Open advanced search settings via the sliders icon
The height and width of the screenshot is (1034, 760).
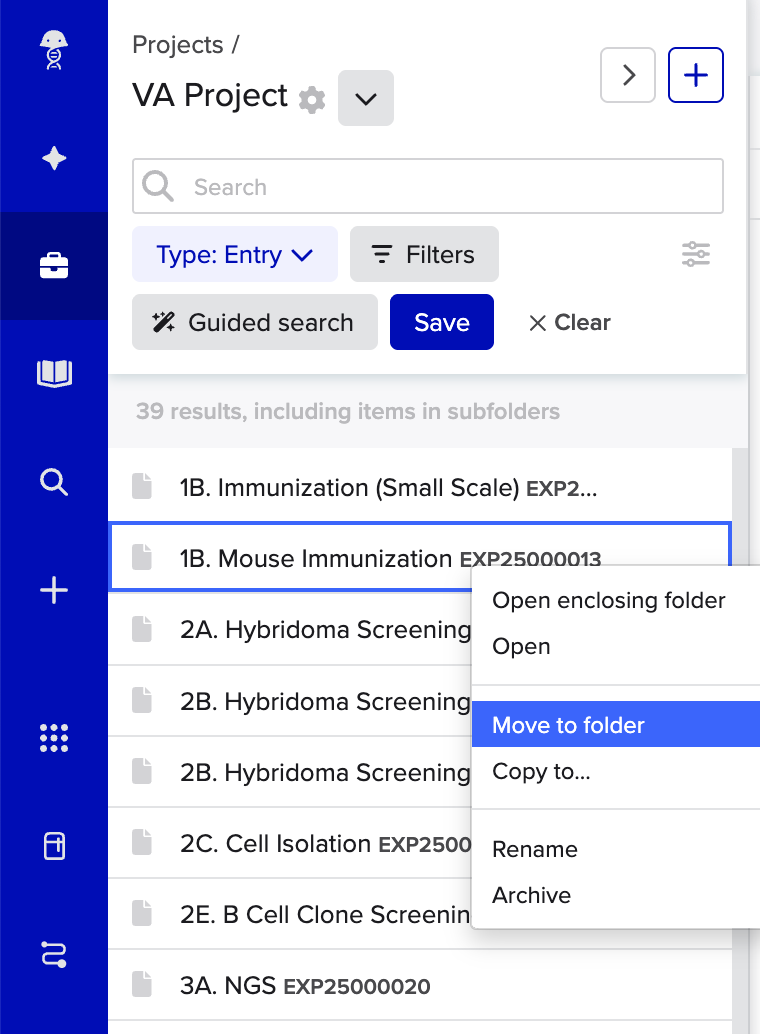(x=695, y=254)
